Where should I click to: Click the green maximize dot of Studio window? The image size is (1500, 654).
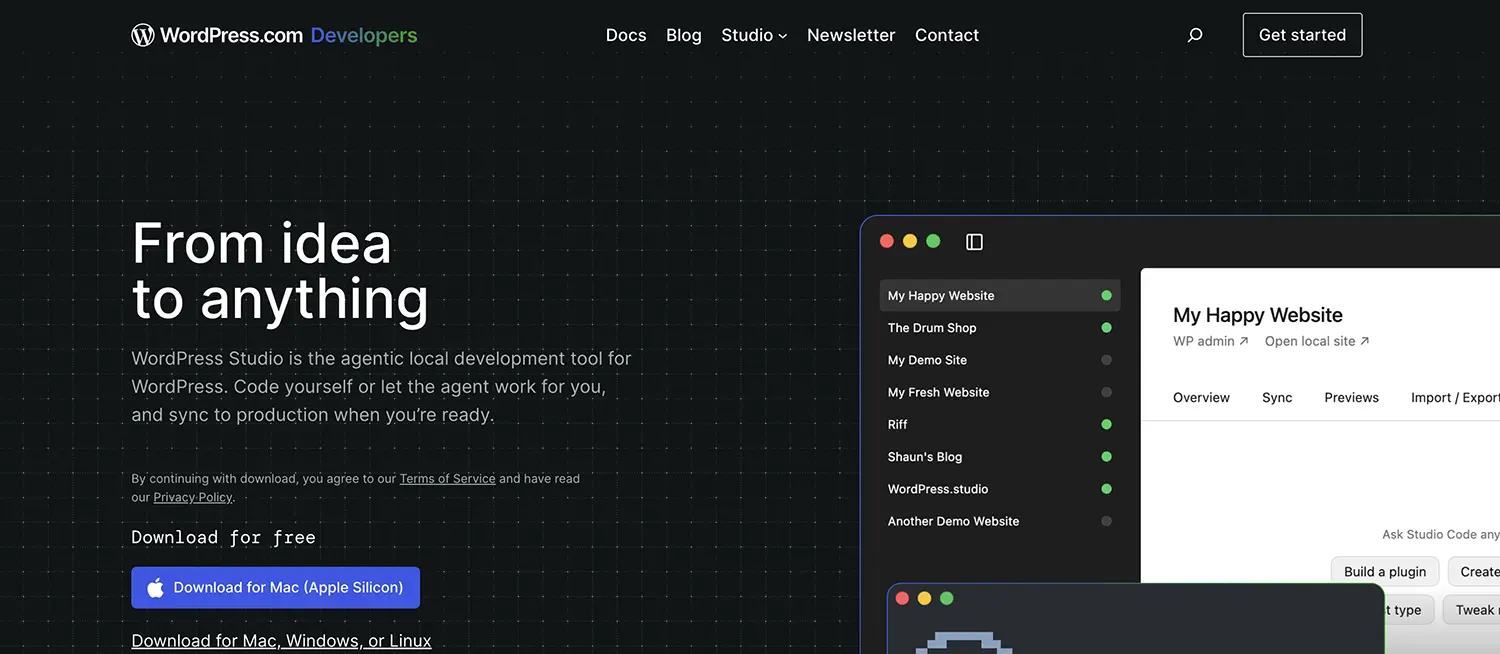click(933, 241)
